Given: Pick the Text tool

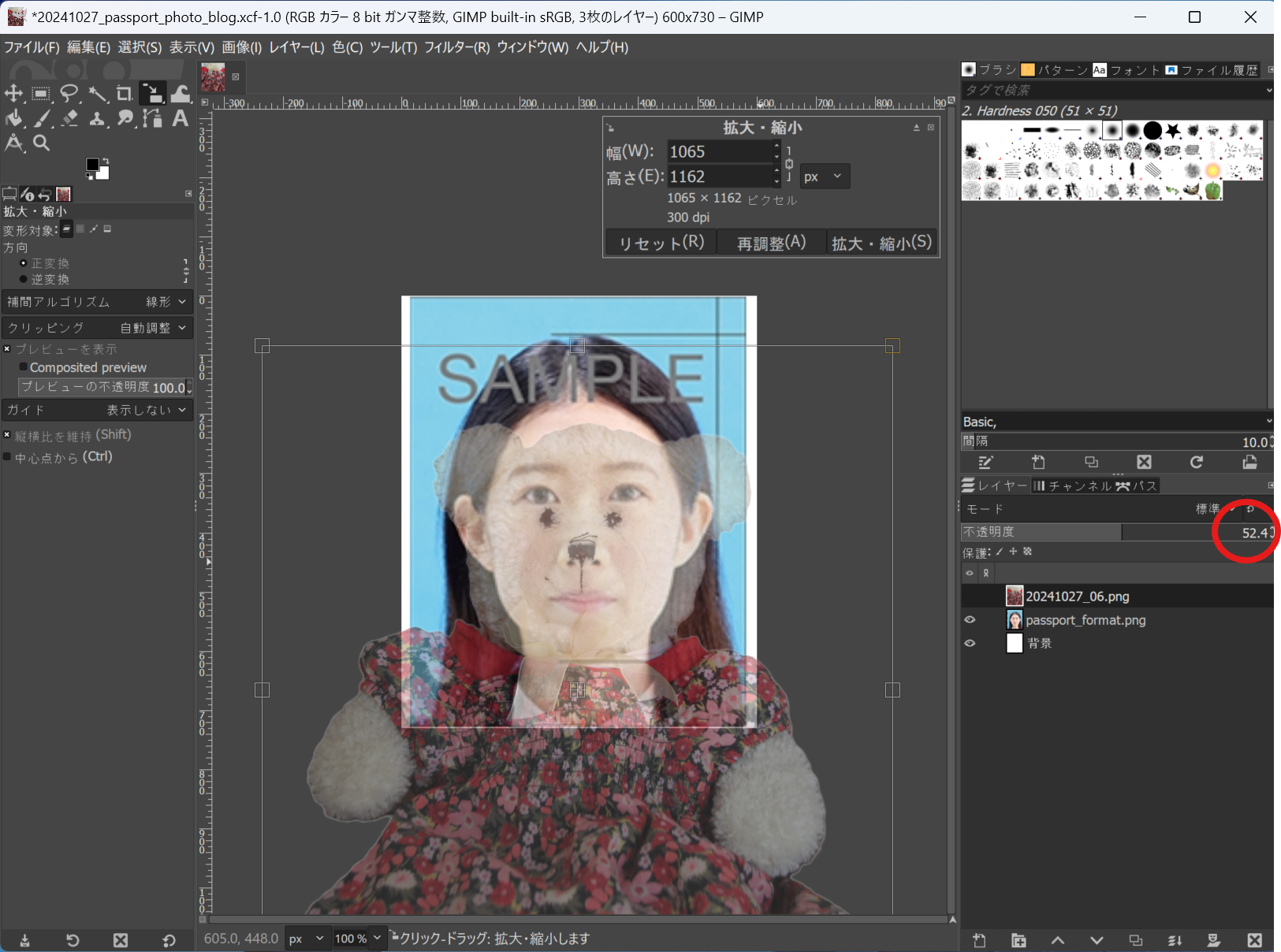Looking at the screenshot, I should point(181,118).
